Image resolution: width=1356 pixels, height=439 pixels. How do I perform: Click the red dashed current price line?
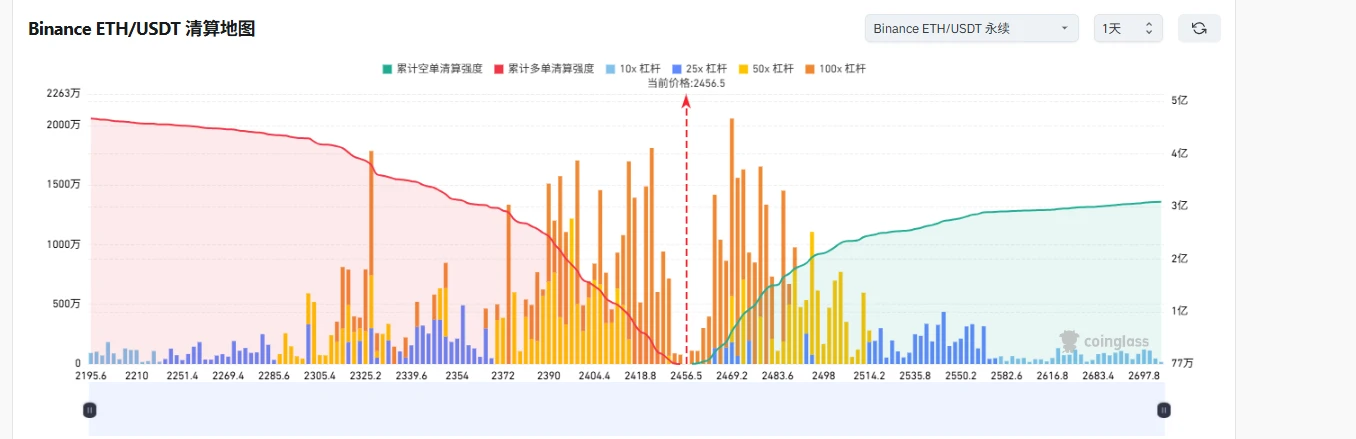686,230
